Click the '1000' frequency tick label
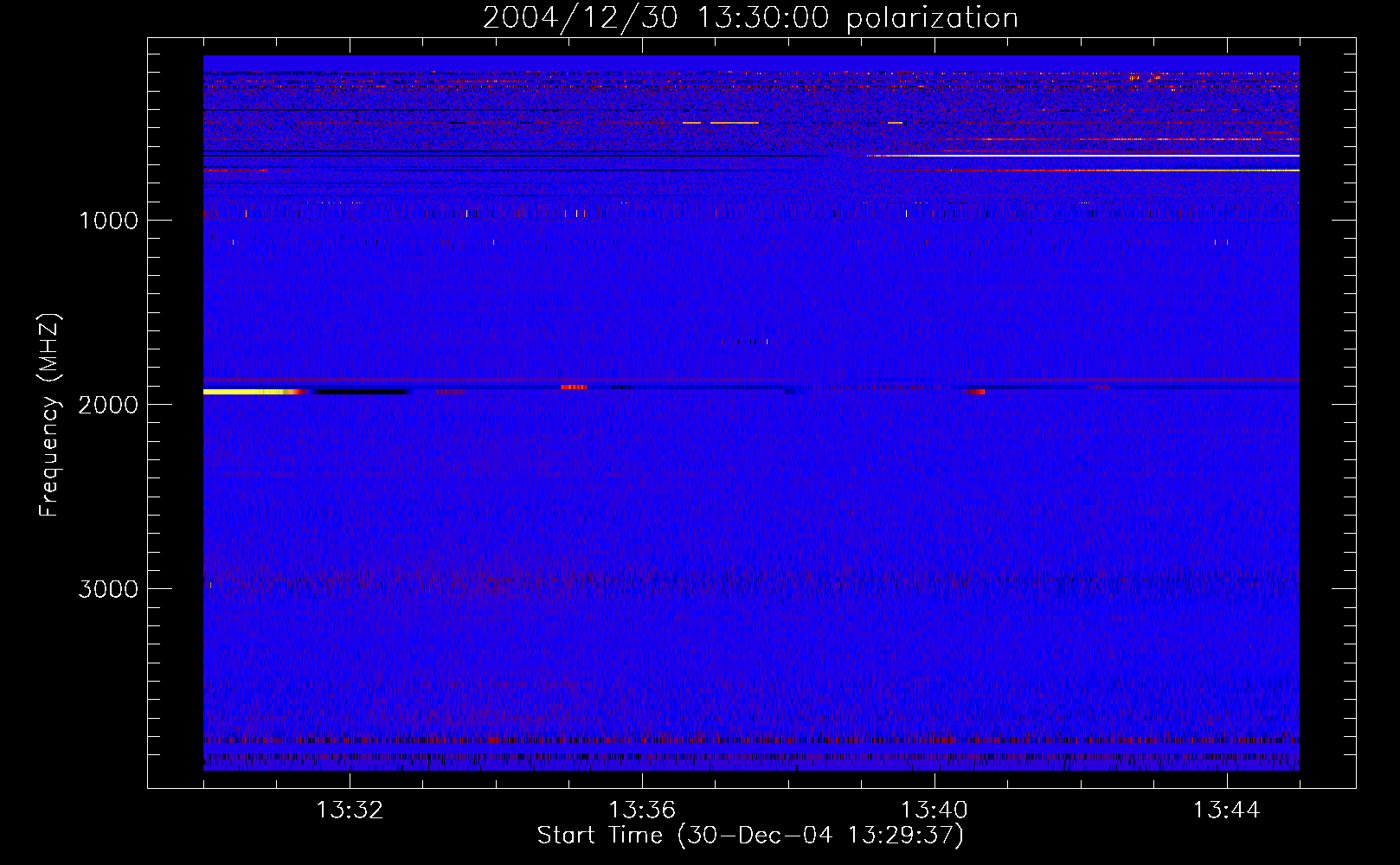The image size is (1400, 865). click(x=108, y=221)
